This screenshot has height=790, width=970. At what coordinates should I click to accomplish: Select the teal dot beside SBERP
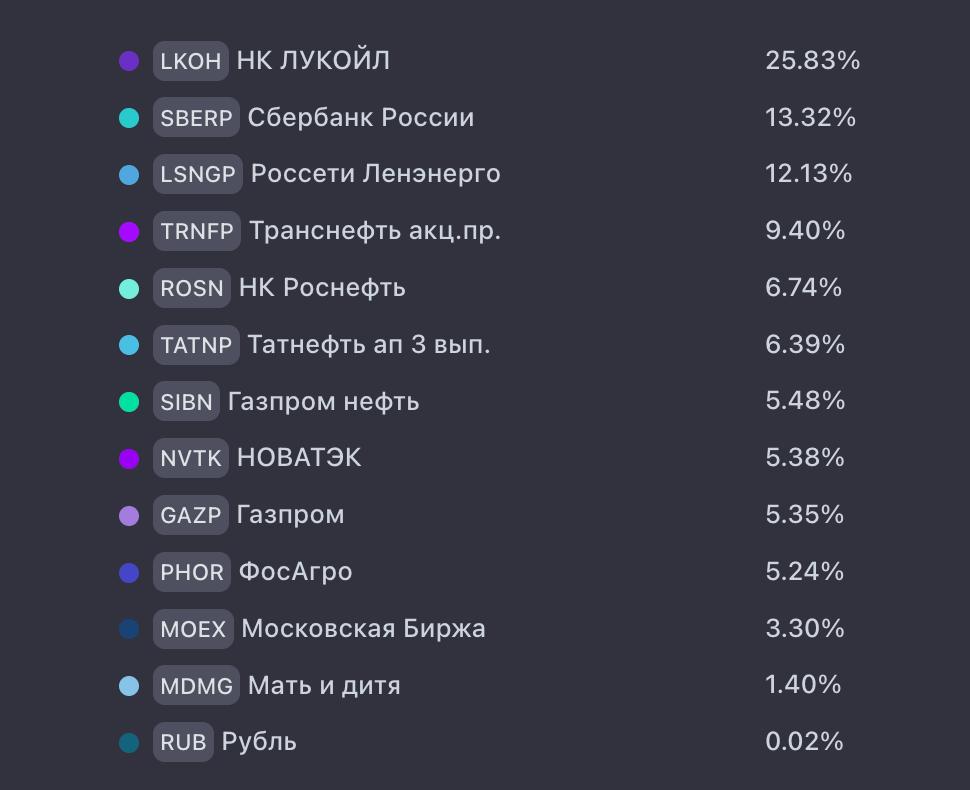pos(130,117)
